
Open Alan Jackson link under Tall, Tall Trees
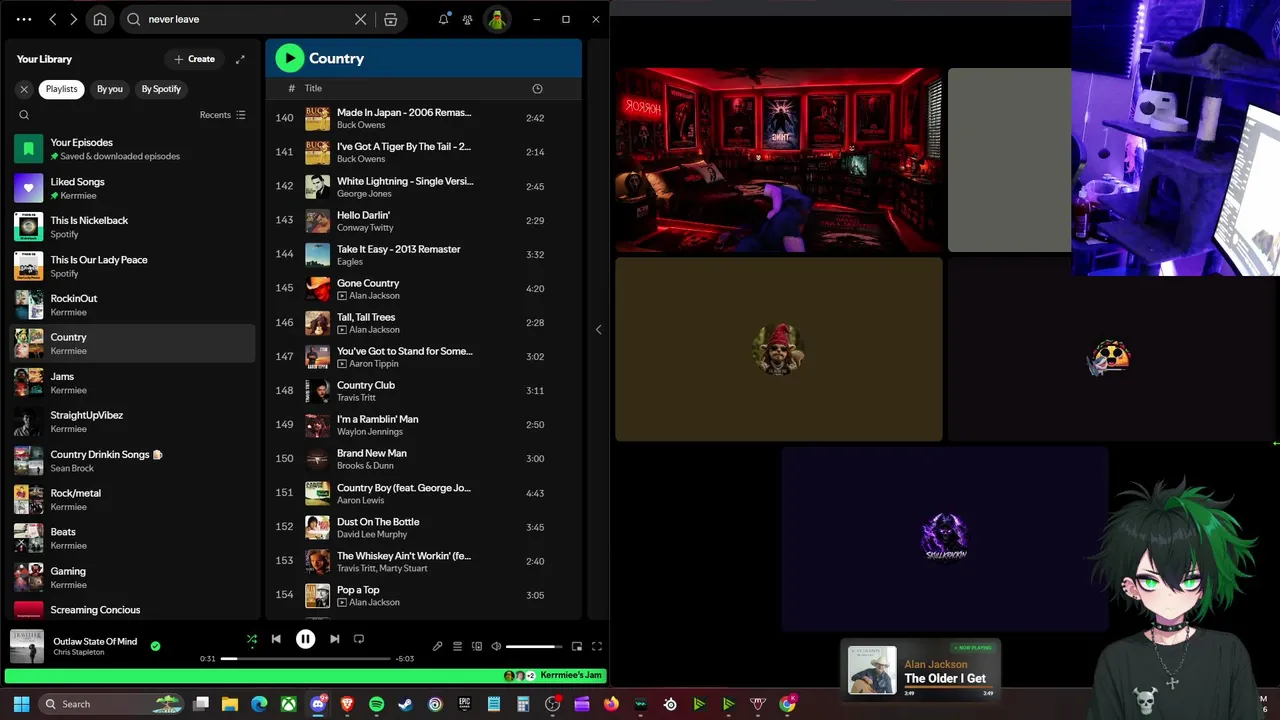[x=374, y=330]
